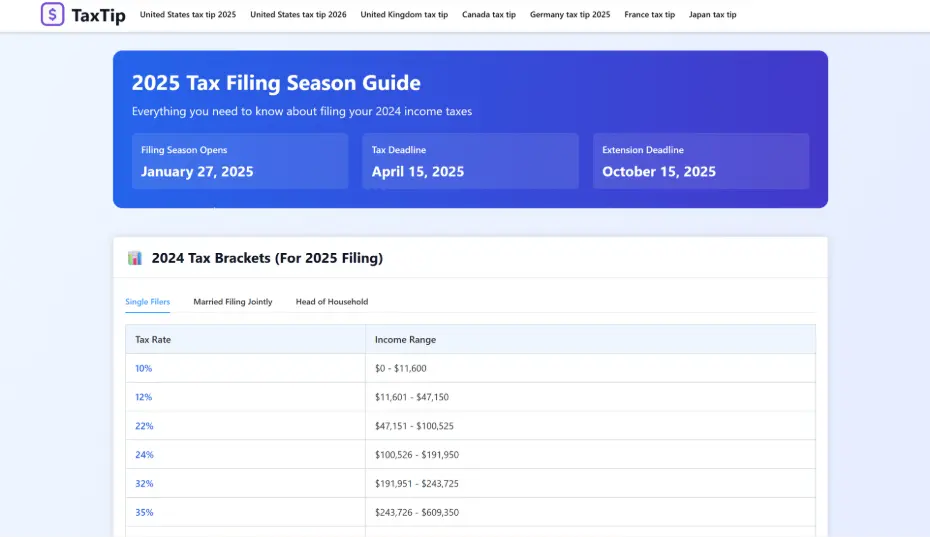The height and width of the screenshot is (537, 930).
Task: Click the 22% tax rate entry
Action: (144, 426)
